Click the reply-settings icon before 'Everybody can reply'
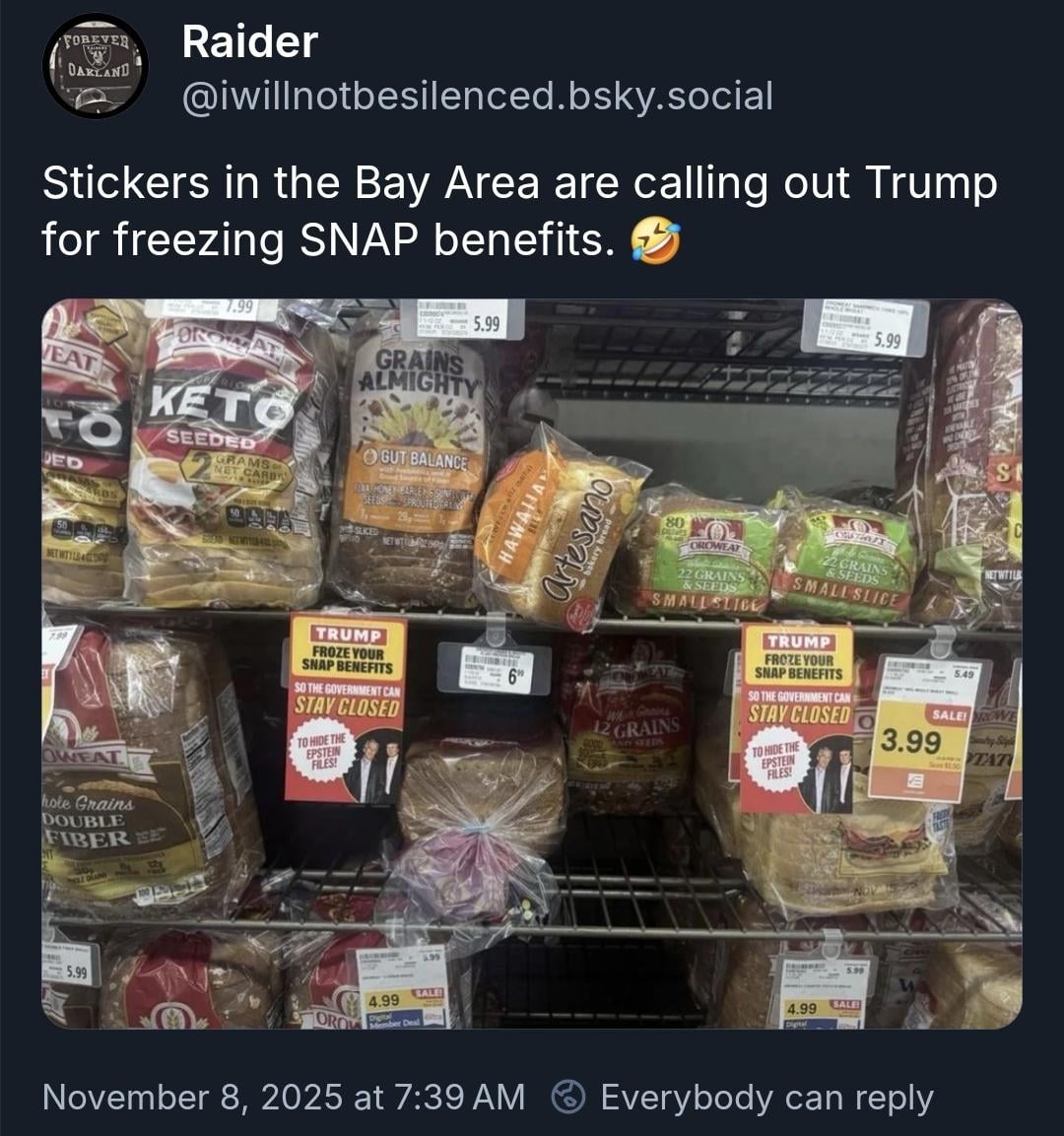This screenshot has height=1136, width=1064. [569, 1097]
